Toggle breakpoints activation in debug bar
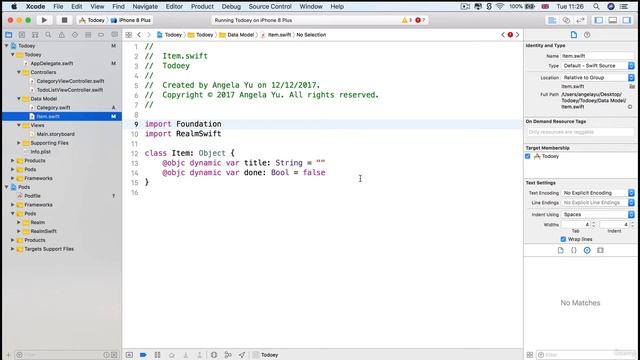This screenshot has width=640, height=360. point(143,355)
